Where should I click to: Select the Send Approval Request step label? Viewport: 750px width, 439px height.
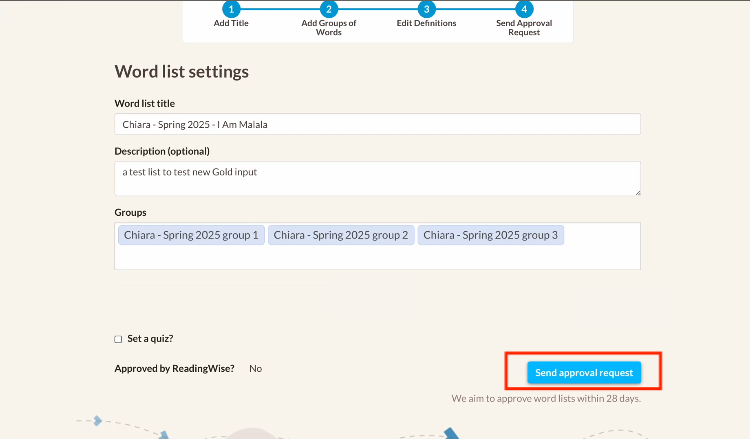524,27
